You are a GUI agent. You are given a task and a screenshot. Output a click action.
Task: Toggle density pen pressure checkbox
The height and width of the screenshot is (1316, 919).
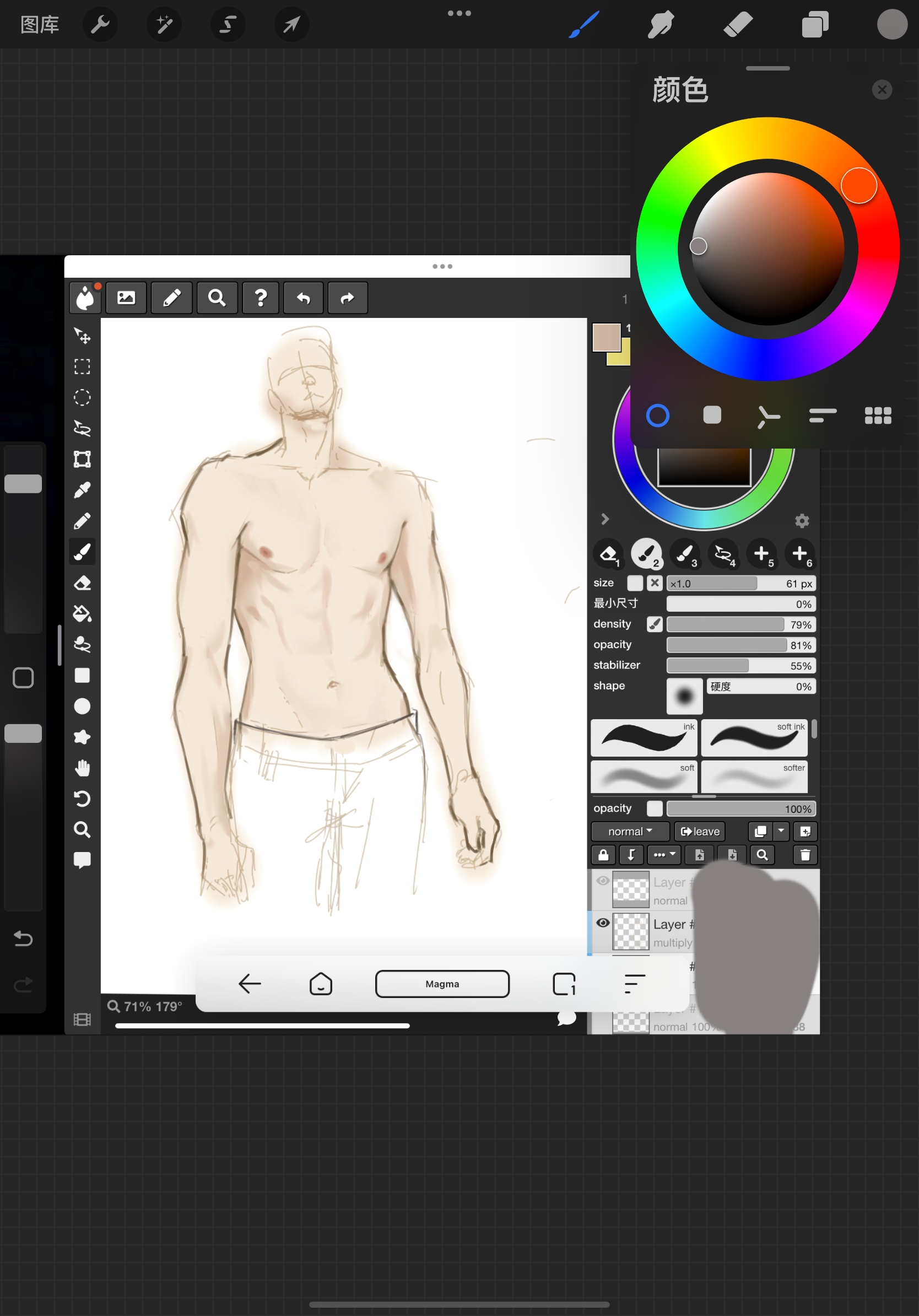tap(655, 624)
